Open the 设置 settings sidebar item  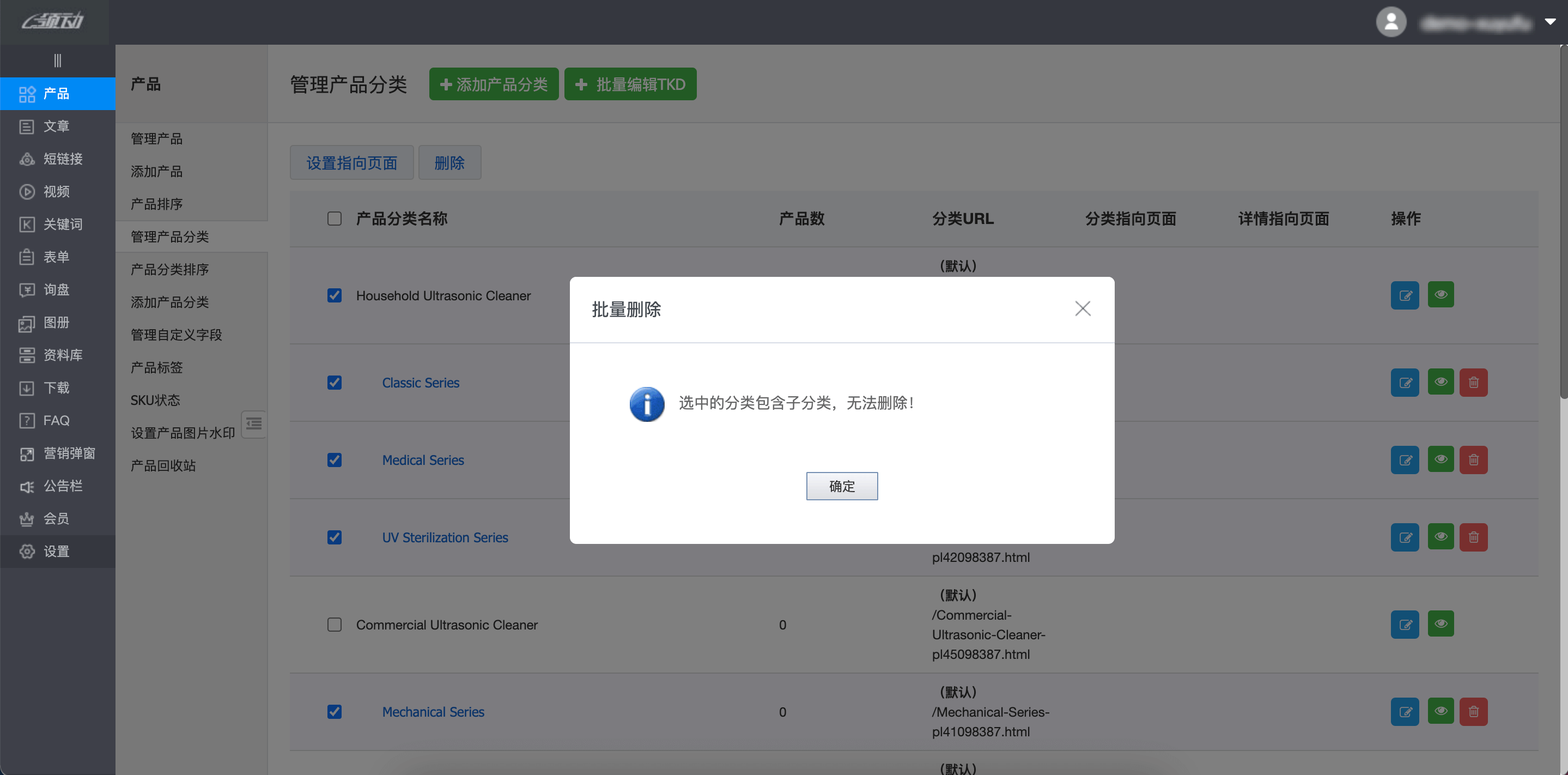point(57,552)
